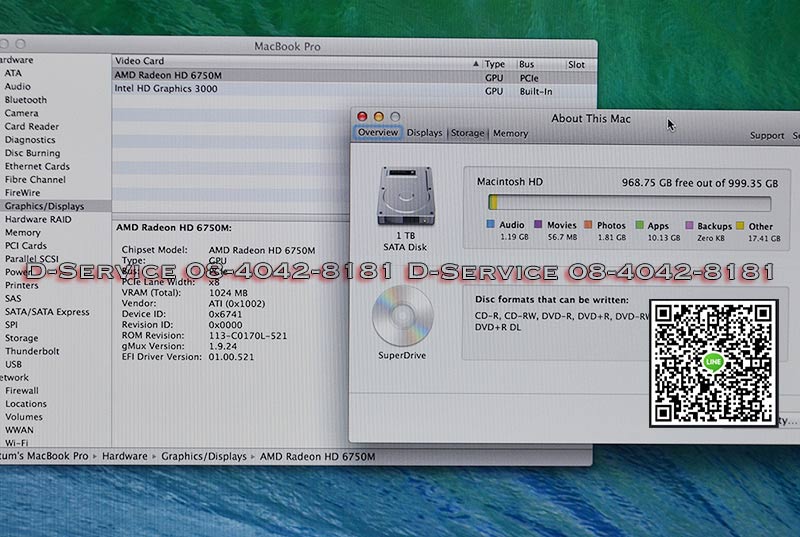Click the Photos orange legend swatch
This screenshot has width=800, height=537.
(588, 224)
